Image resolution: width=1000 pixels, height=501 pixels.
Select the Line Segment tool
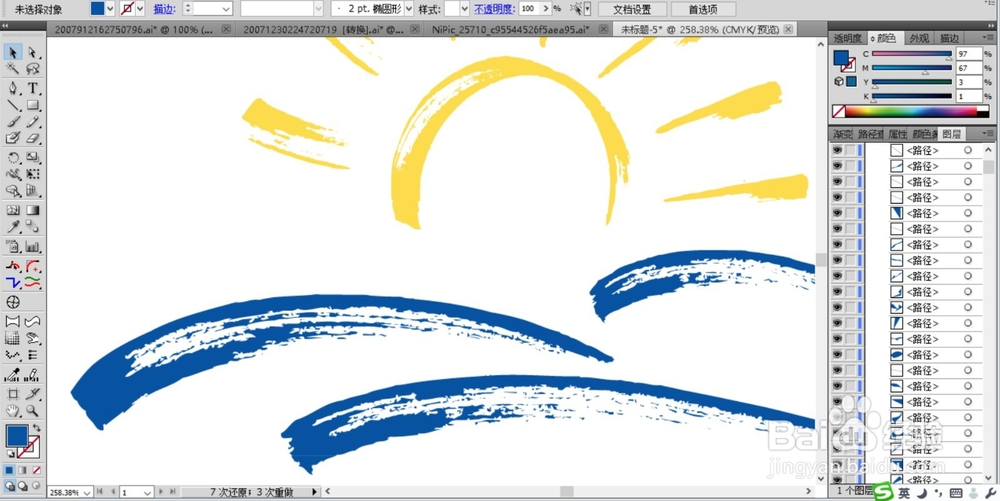click(x=13, y=105)
